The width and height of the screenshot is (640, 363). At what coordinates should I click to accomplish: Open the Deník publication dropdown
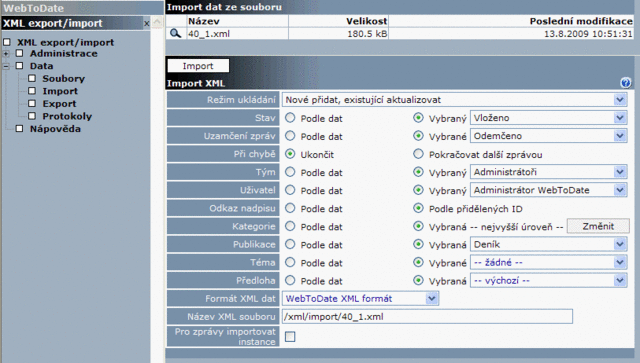coord(549,244)
